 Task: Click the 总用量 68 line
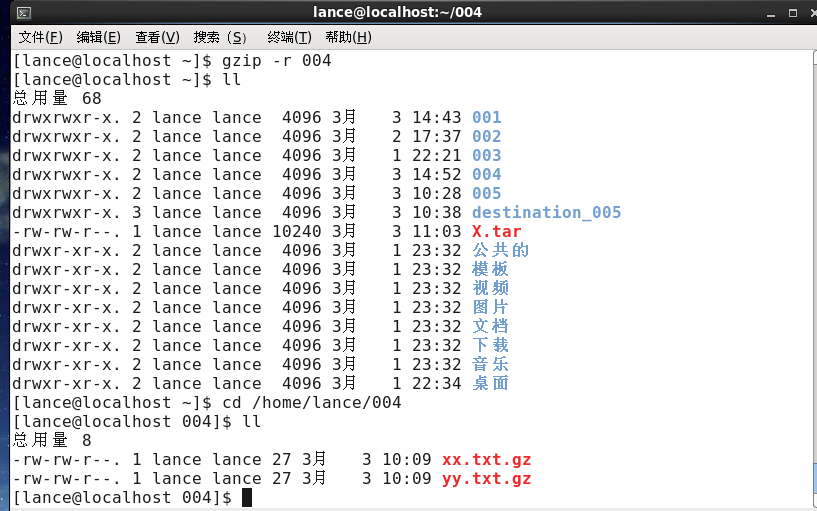57,98
